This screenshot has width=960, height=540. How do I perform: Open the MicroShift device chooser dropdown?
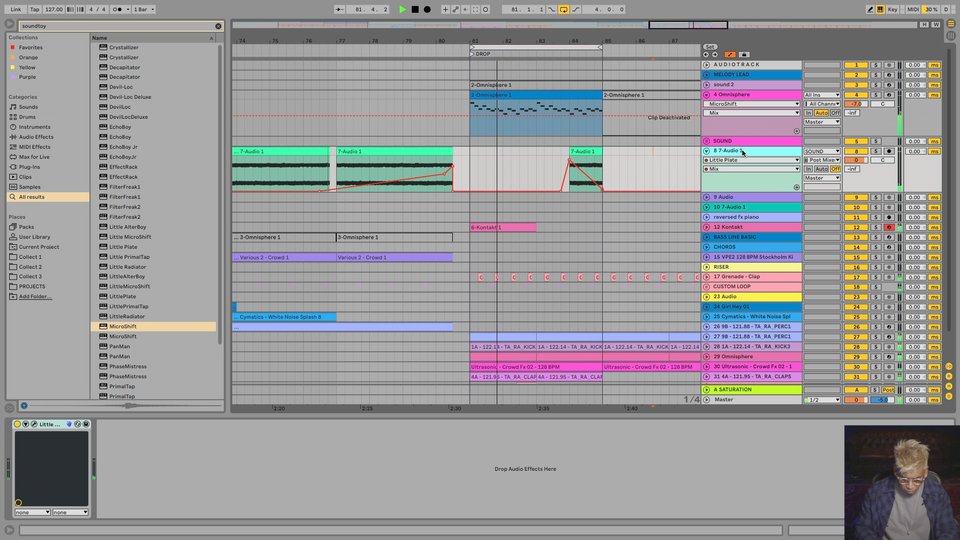[x=751, y=104]
